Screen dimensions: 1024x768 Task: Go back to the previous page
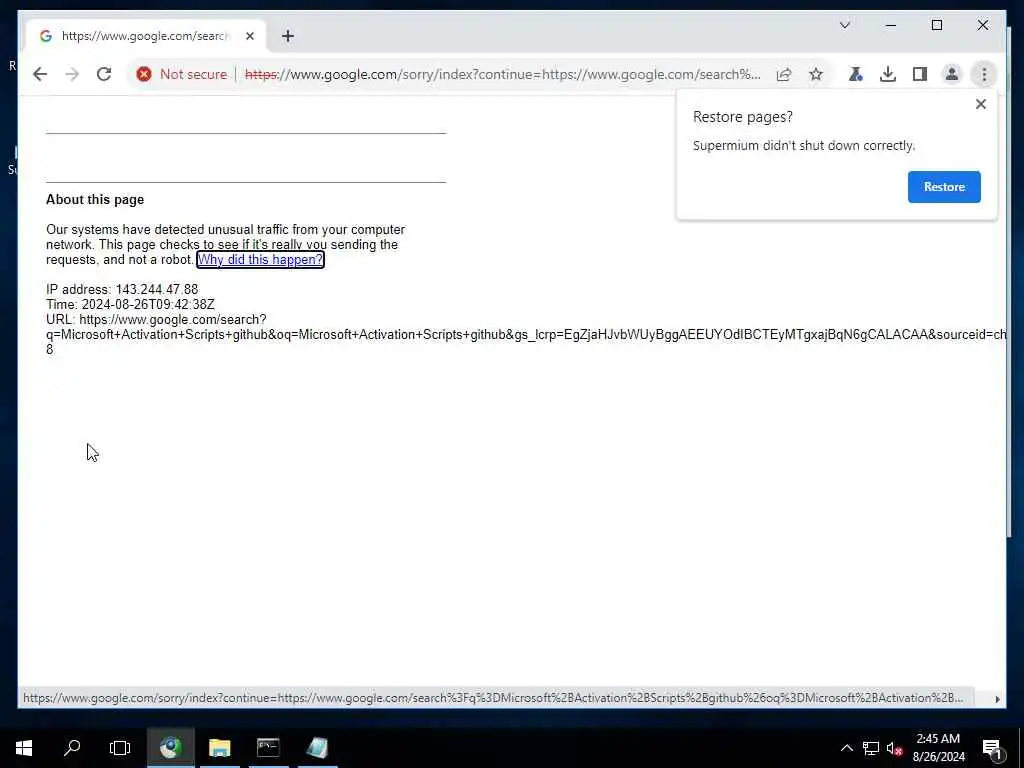coord(40,74)
